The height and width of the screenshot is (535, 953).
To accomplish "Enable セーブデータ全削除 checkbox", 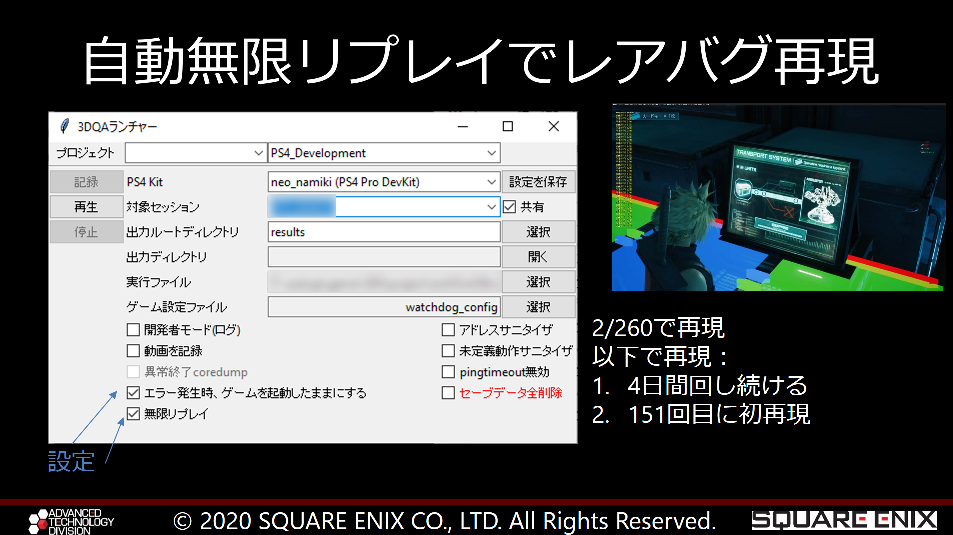I will click(448, 393).
